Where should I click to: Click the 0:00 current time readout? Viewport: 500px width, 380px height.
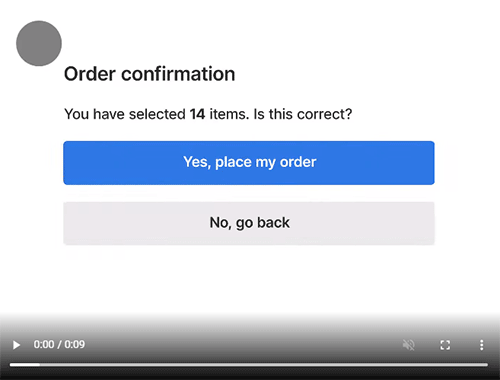click(x=44, y=344)
